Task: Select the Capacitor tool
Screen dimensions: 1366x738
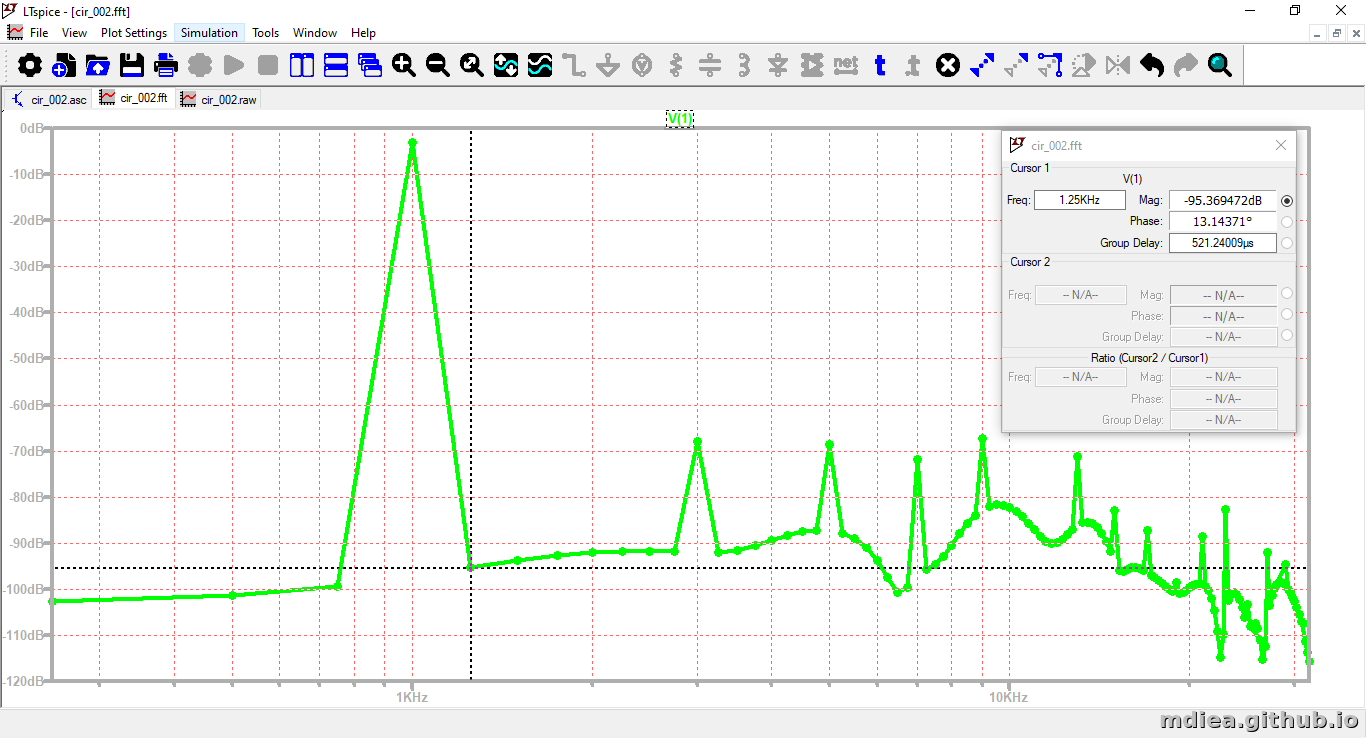Action: (710, 66)
